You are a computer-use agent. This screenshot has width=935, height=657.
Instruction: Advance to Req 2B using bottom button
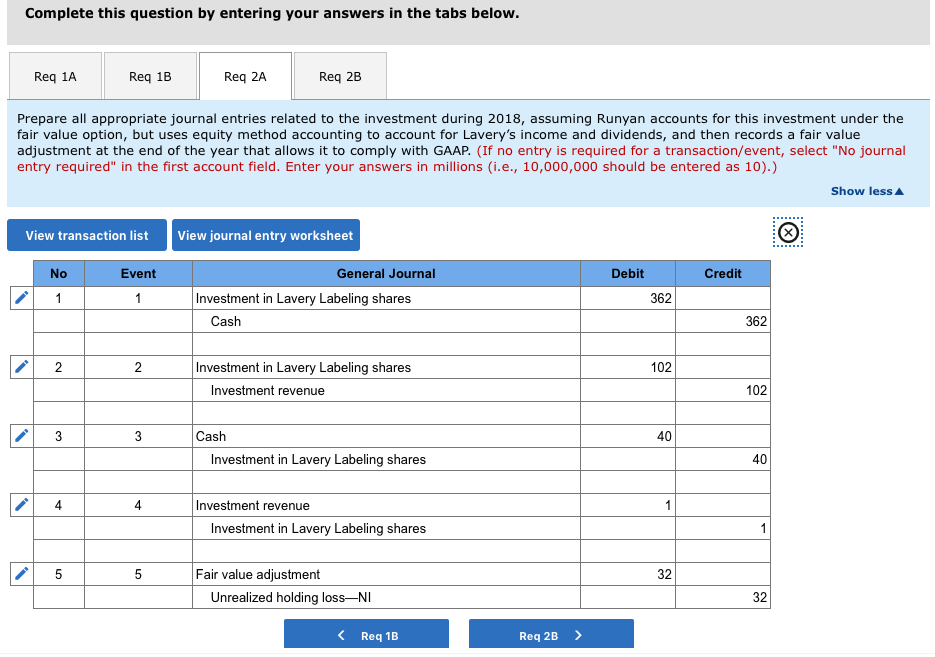pyautogui.click(x=551, y=636)
